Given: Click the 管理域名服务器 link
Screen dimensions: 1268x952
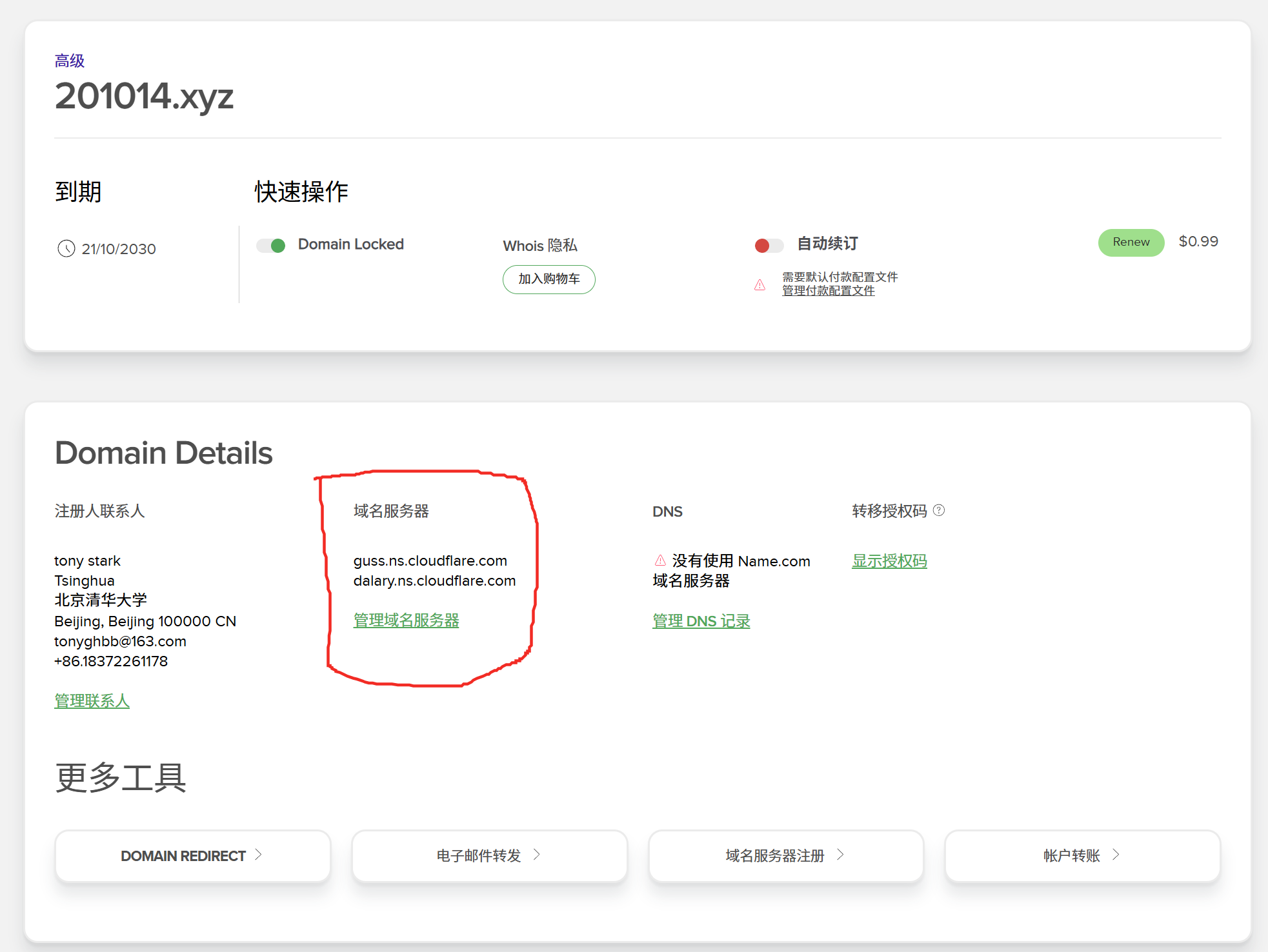Looking at the screenshot, I should click(x=406, y=620).
